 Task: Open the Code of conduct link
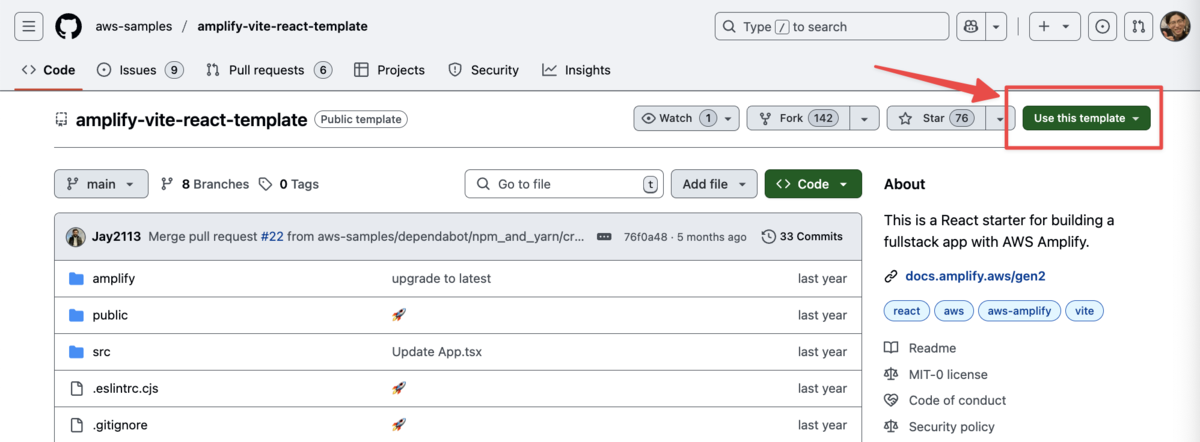click(x=958, y=400)
